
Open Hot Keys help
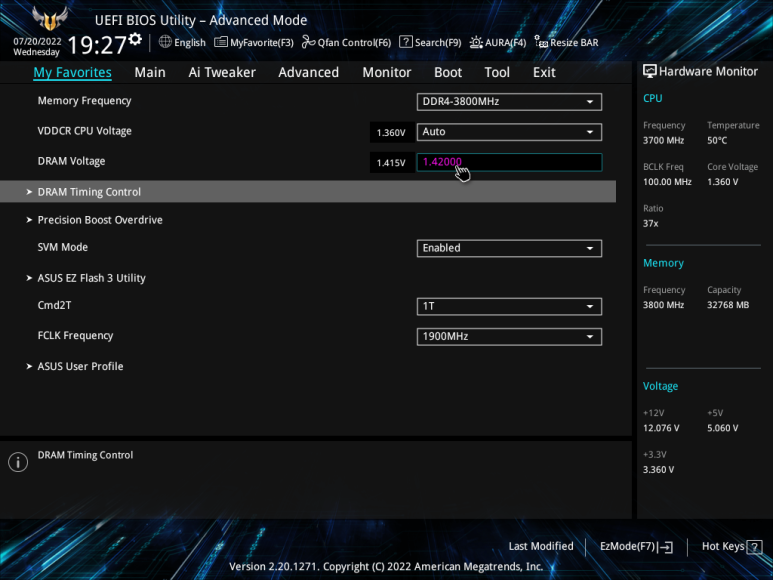point(732,546)
